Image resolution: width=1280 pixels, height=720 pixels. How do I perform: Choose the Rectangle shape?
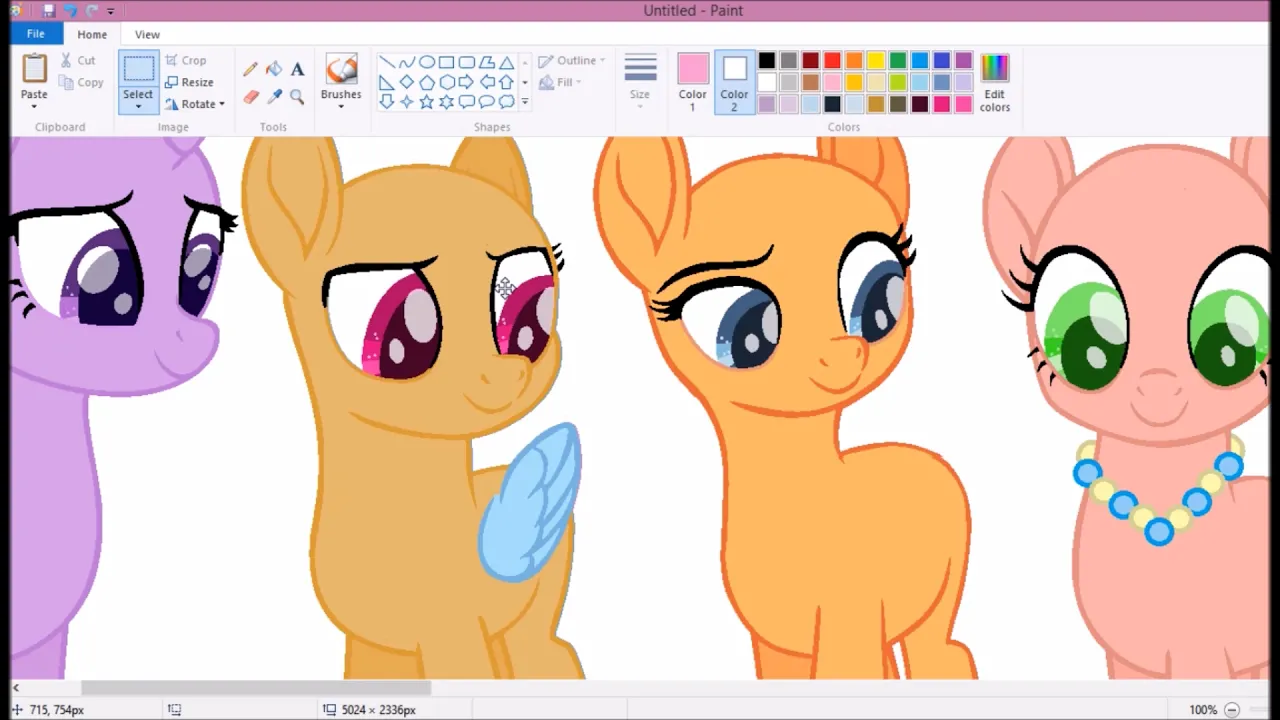(447, 62)
